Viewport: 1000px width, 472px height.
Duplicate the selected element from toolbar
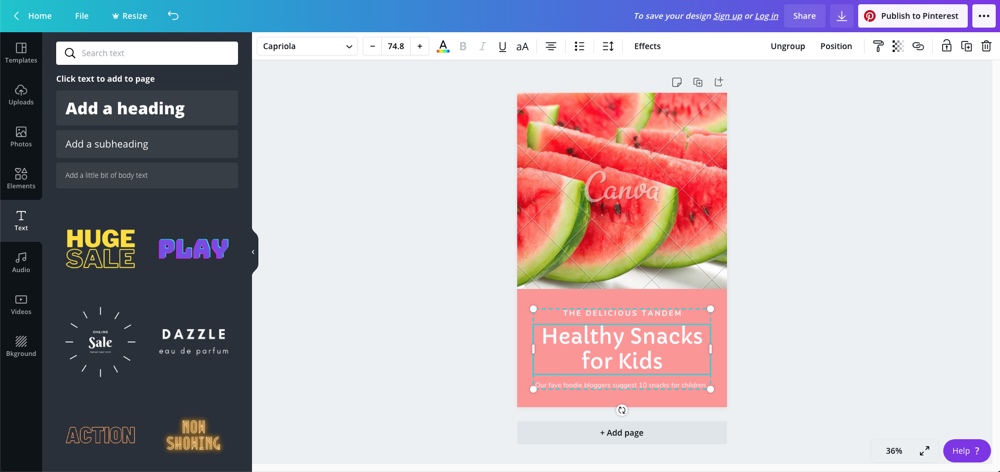pyautogui.click(x=966, y=46)
